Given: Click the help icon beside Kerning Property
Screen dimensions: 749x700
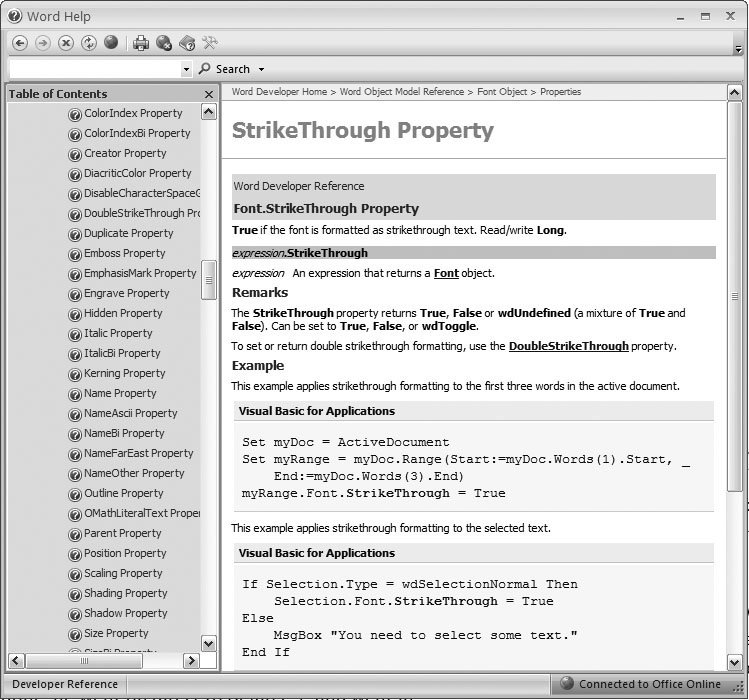Looking at the screenshot, I should click(x=75, y=375).
